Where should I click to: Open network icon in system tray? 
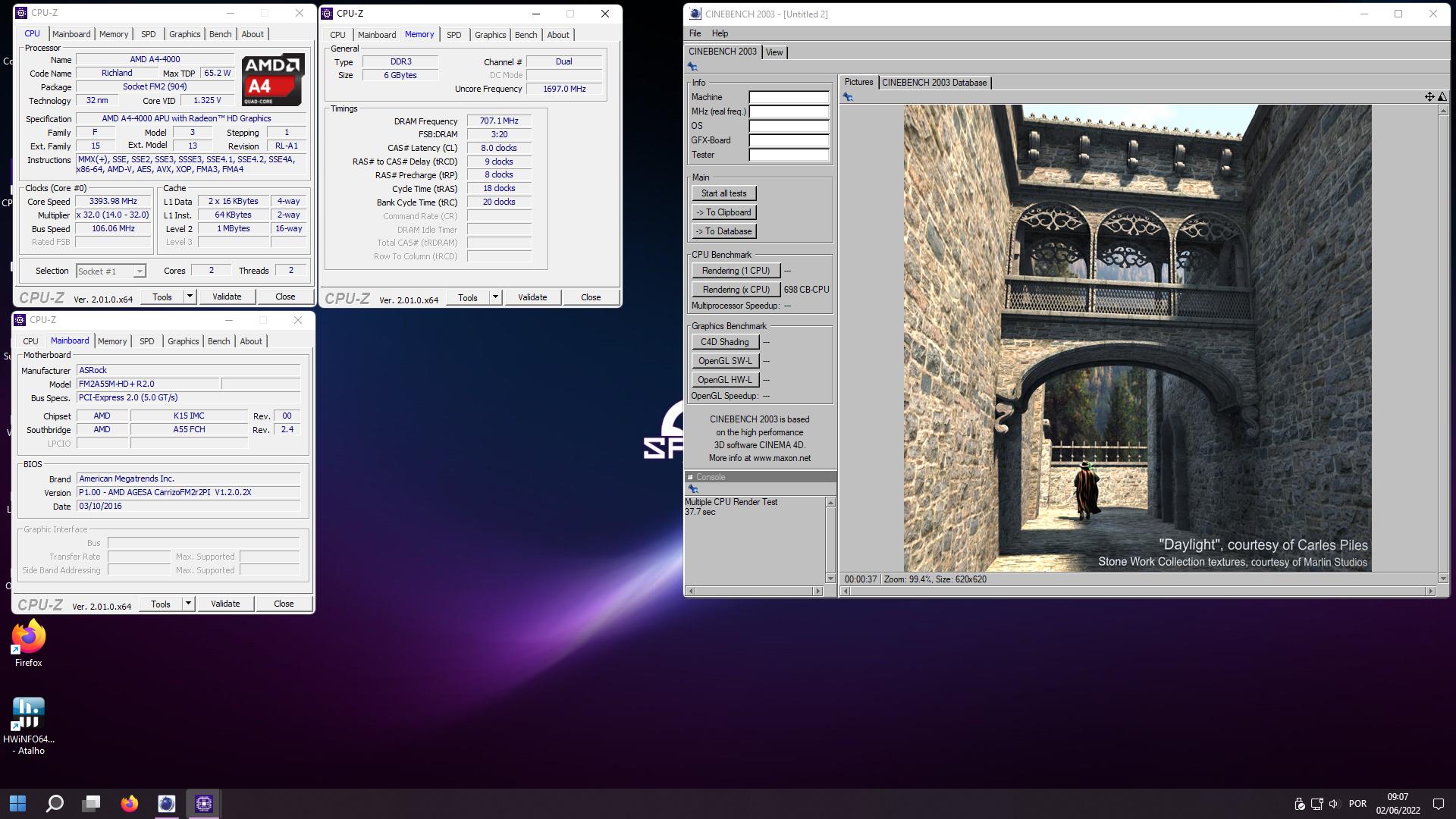click(x=1316, y=804)
